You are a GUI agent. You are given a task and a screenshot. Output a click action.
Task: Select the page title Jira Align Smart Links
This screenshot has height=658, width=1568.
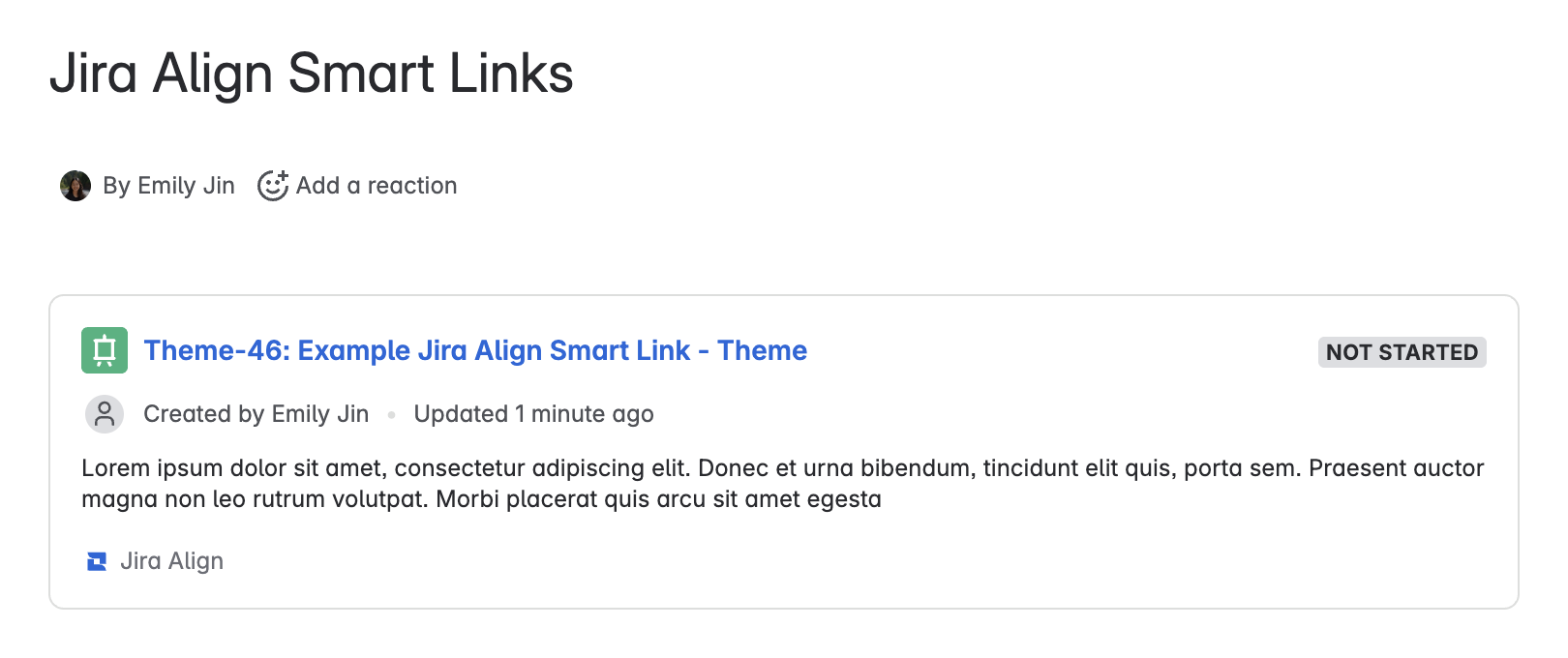pos(312,74)
